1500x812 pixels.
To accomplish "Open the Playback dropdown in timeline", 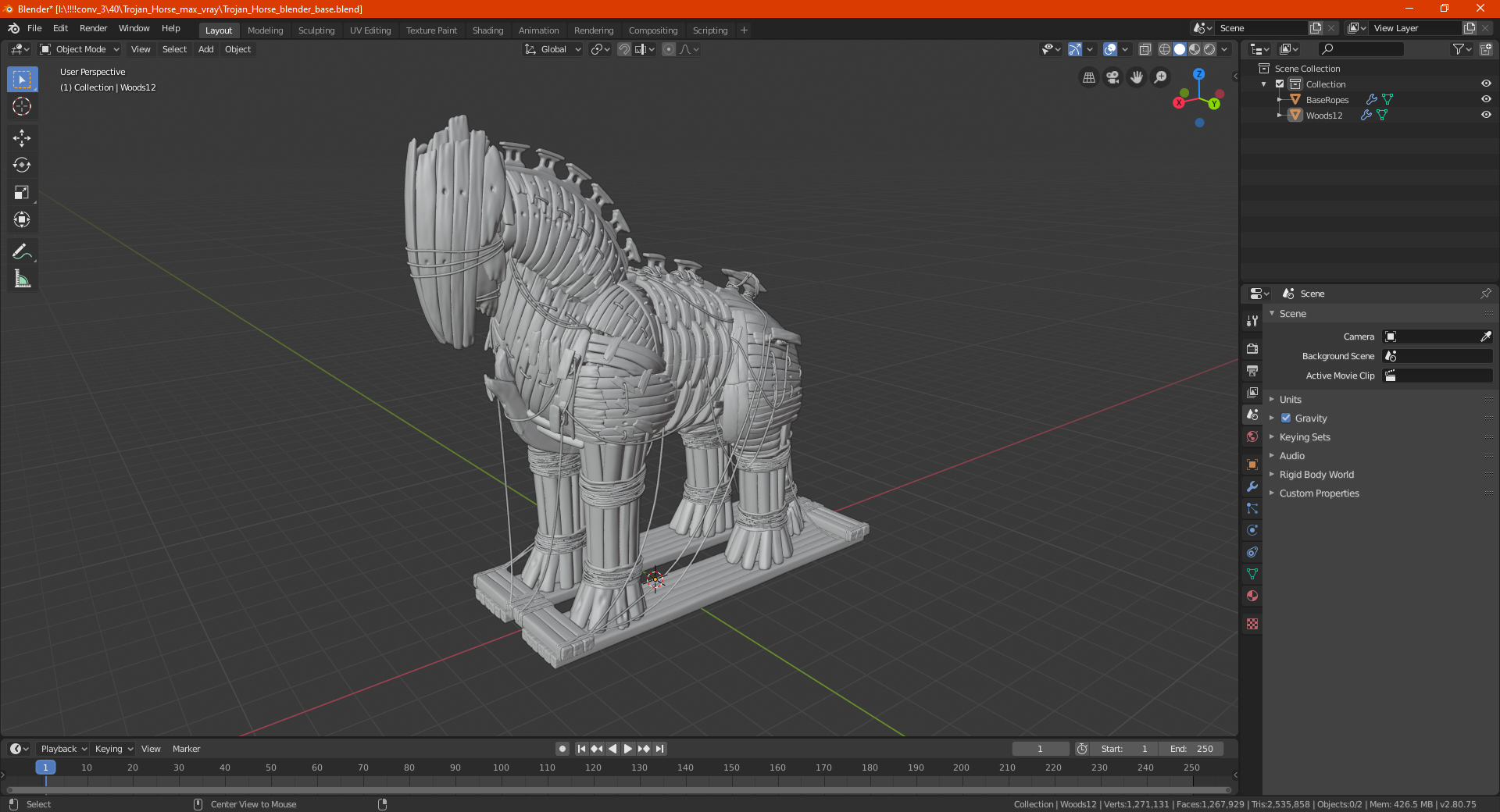I will [x=63, y=749].
